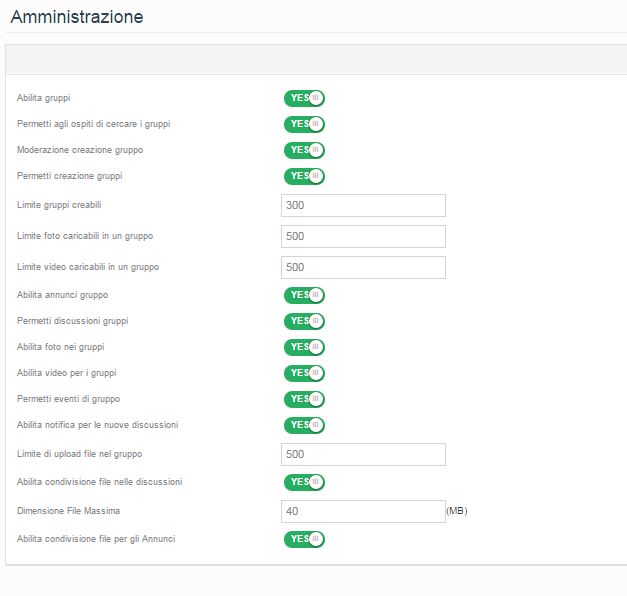Viewport: 627px width, 596px height.
Task: Turn off Moderazione creazione gruppo
Action: [x=304, y=150]
